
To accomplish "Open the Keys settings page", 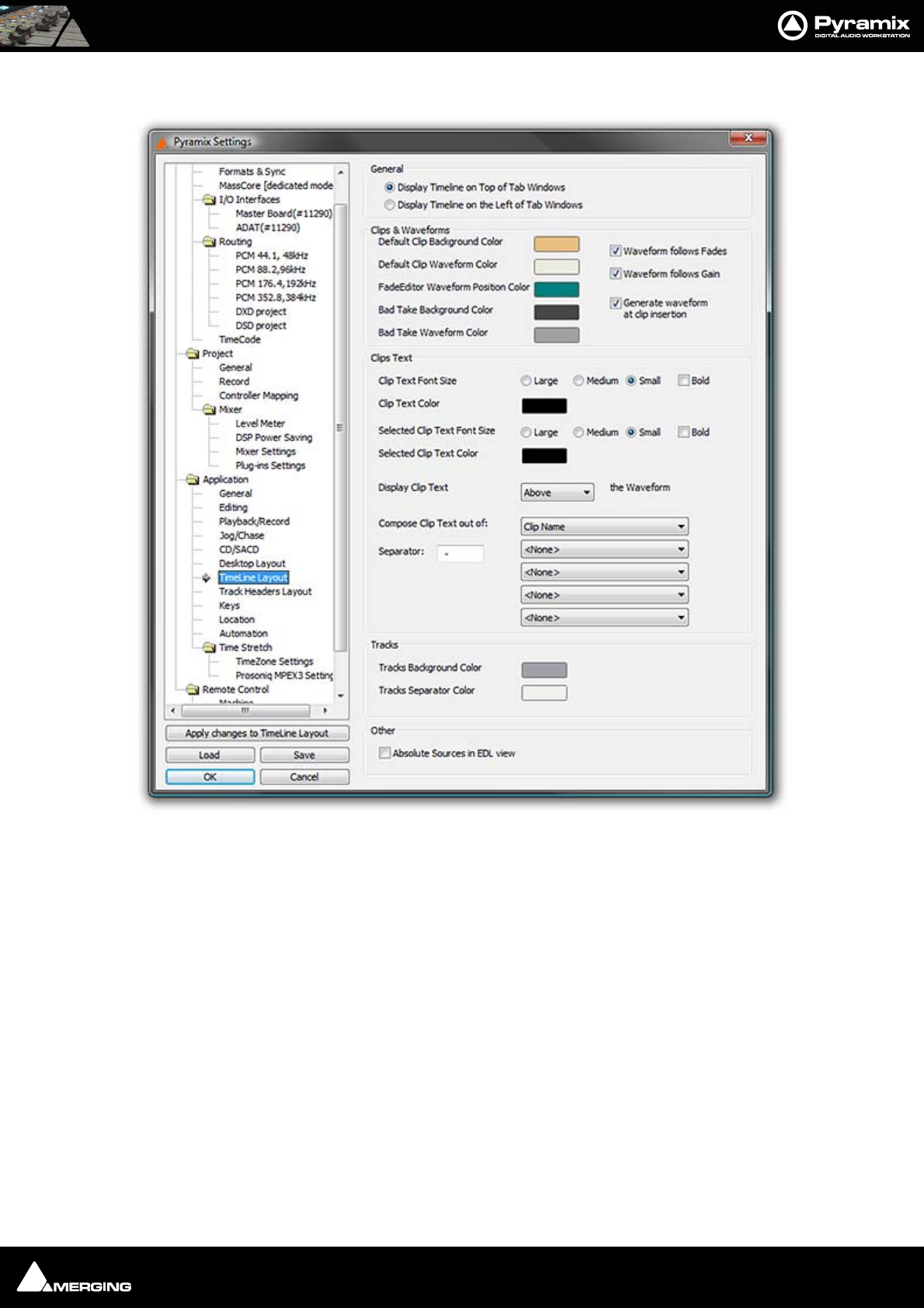I will pos(229,605).
